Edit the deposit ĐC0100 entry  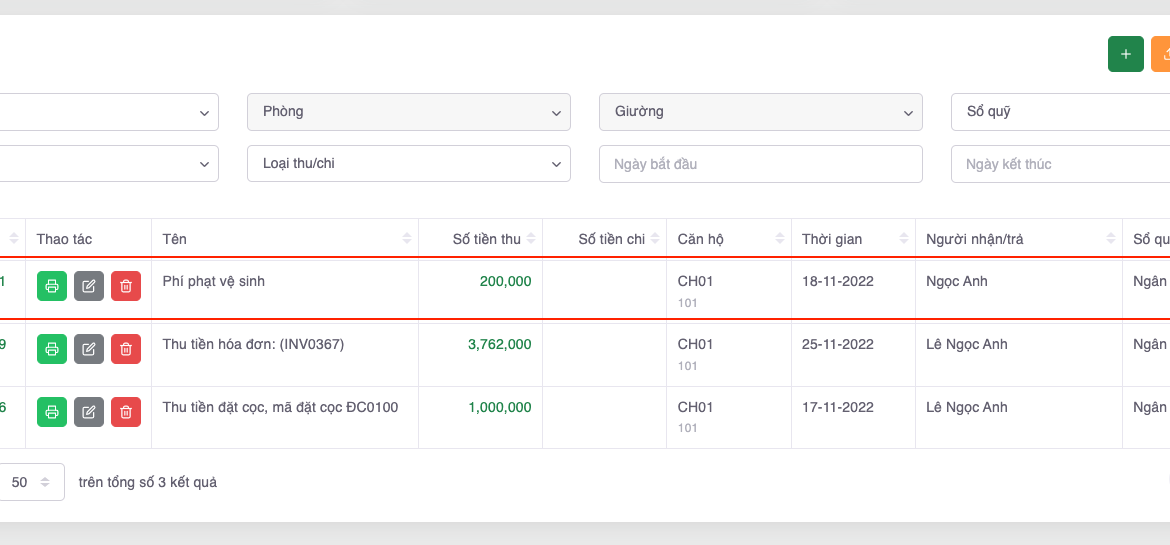[89, 411]
